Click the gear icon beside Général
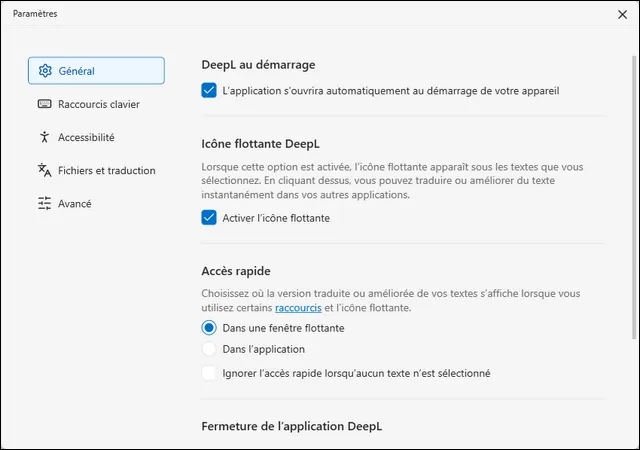 pyautogui.click(x=45, y=71)
